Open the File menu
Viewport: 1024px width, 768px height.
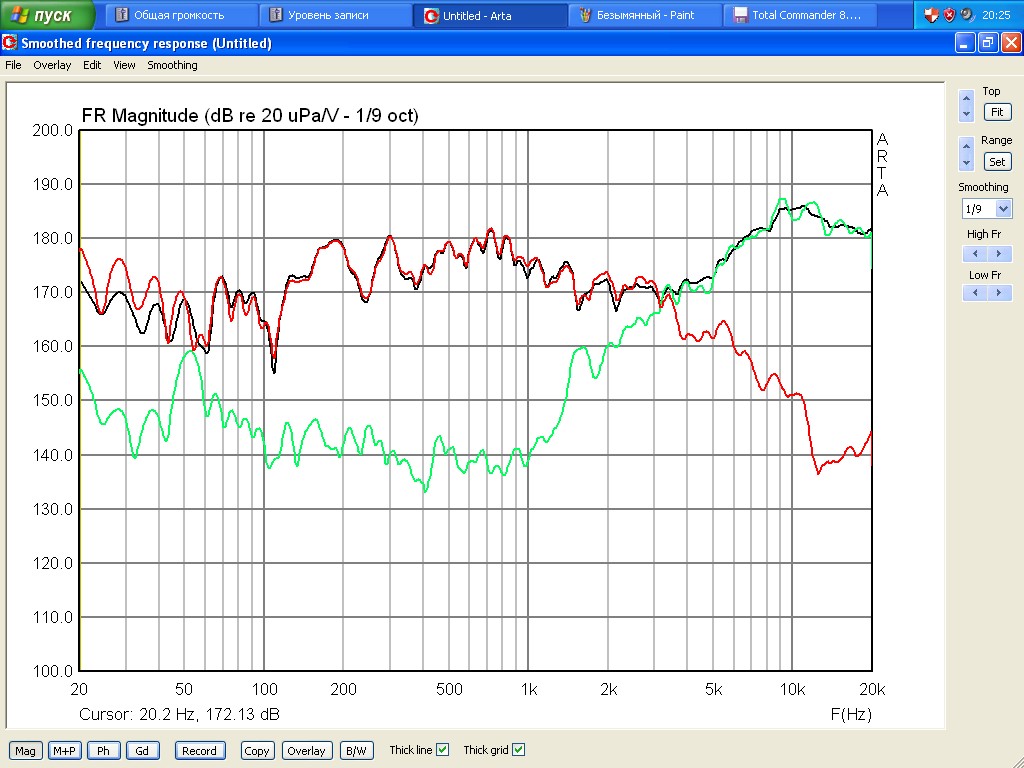[x=13, y=65]
